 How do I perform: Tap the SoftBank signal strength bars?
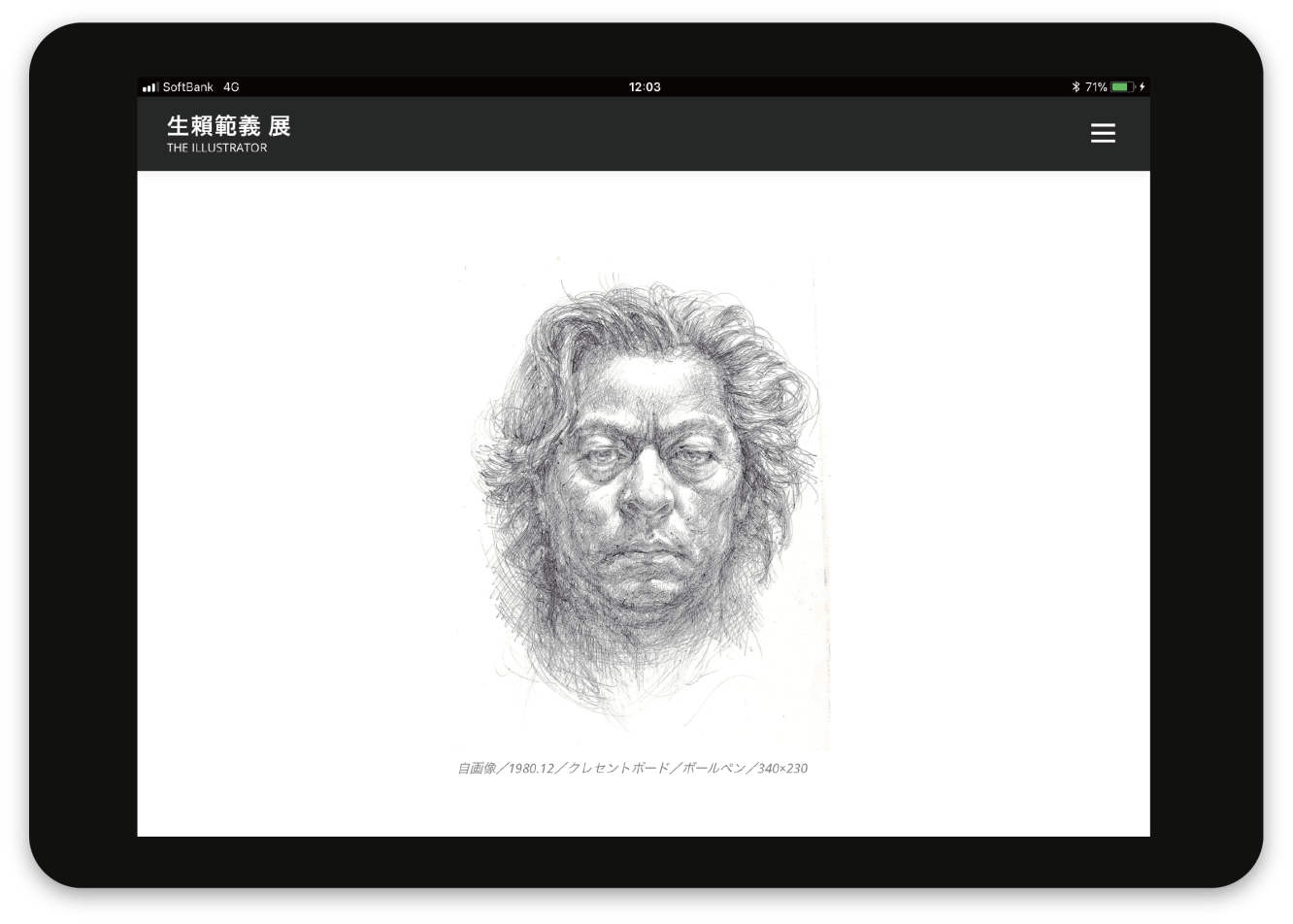(150, 87)
